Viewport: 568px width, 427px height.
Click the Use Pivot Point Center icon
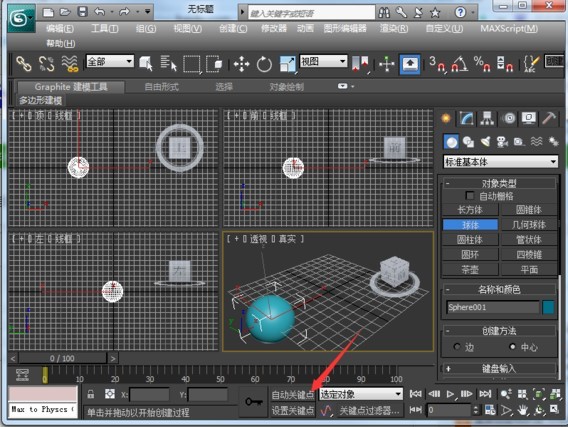360,64
